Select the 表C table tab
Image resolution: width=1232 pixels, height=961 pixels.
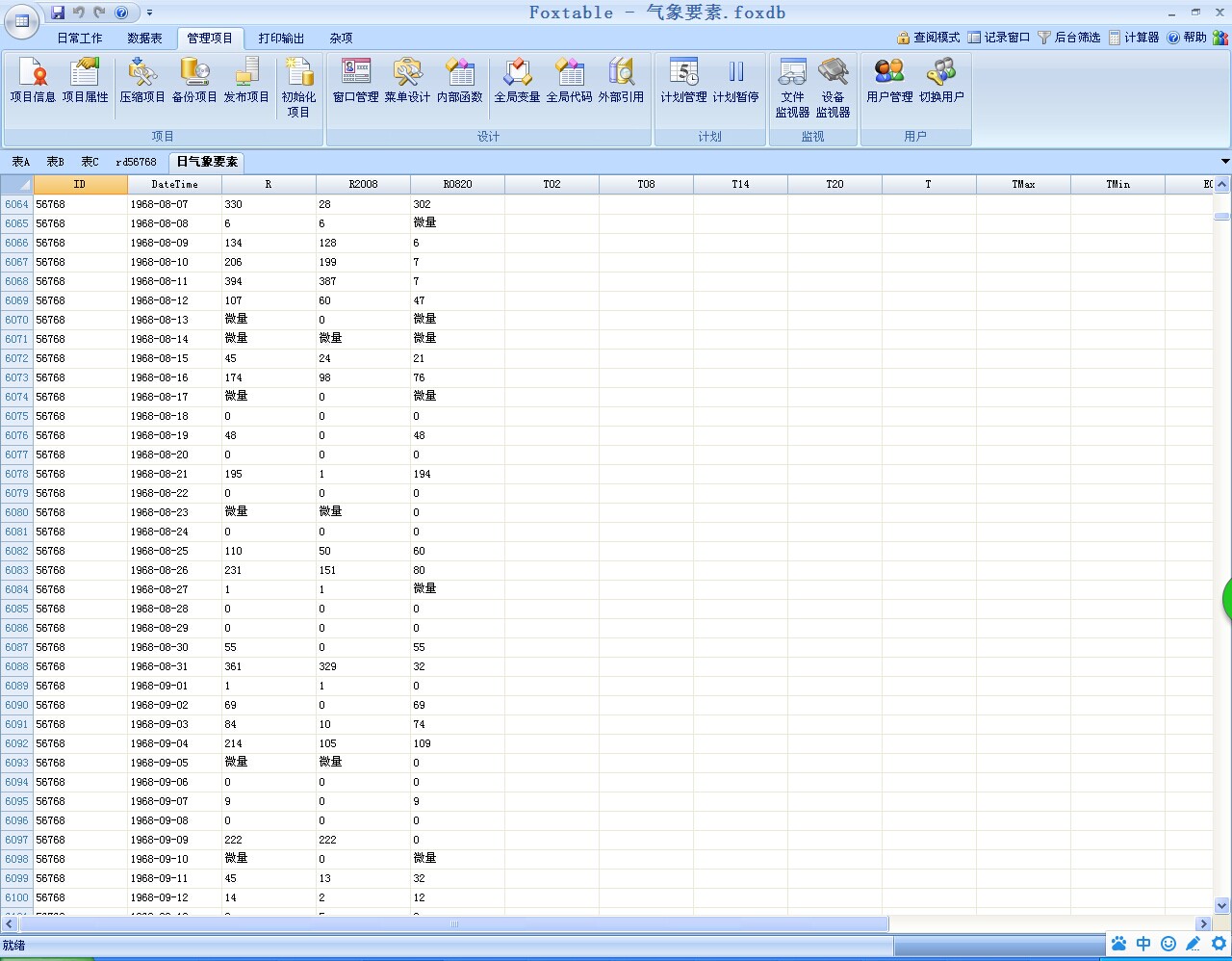pyautogui.click(x=90, y=162)
